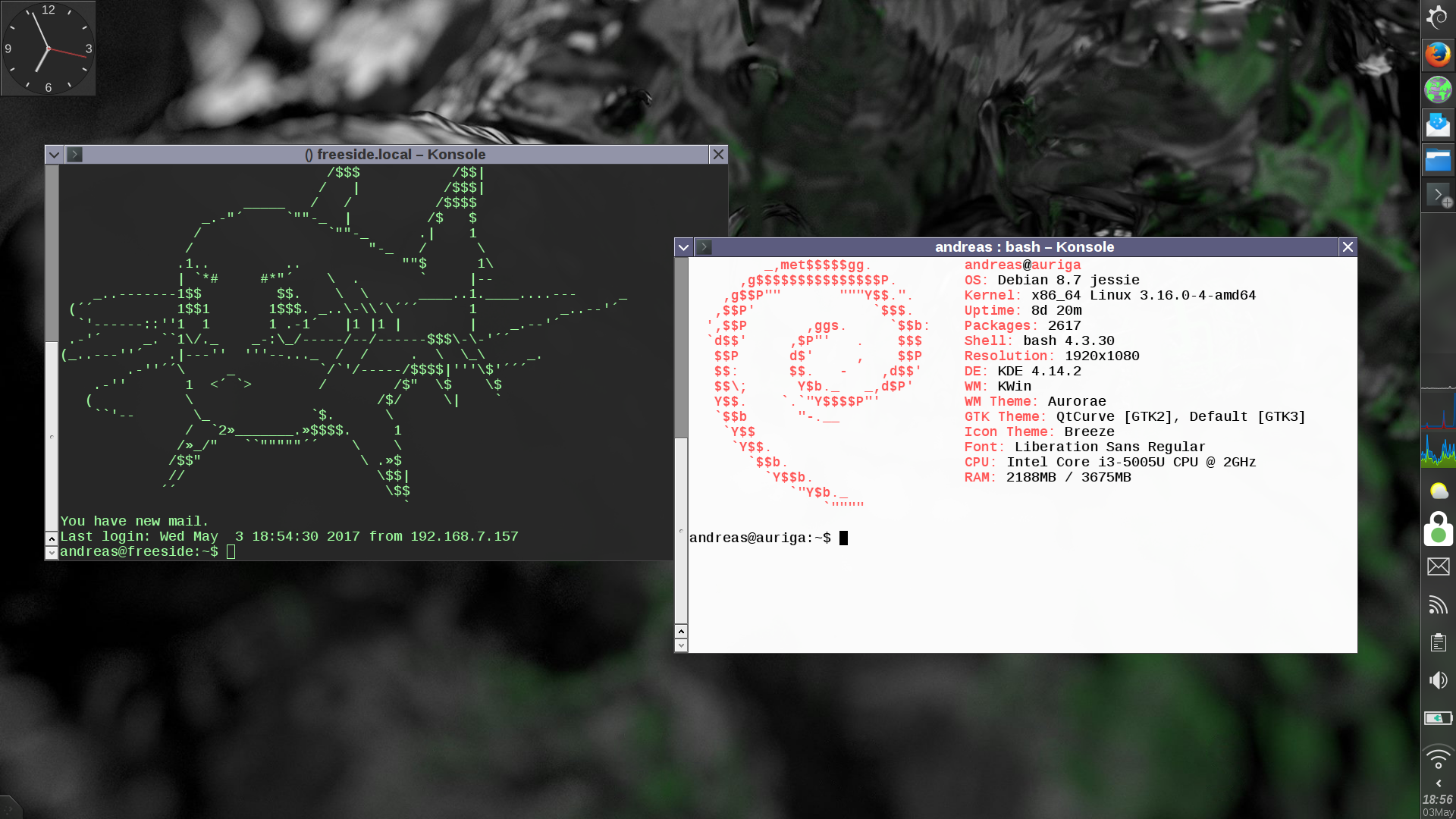This screenshot has width=1456, height=819.
Task: Open the weather widget
Action: click(x=1438, y=491)
